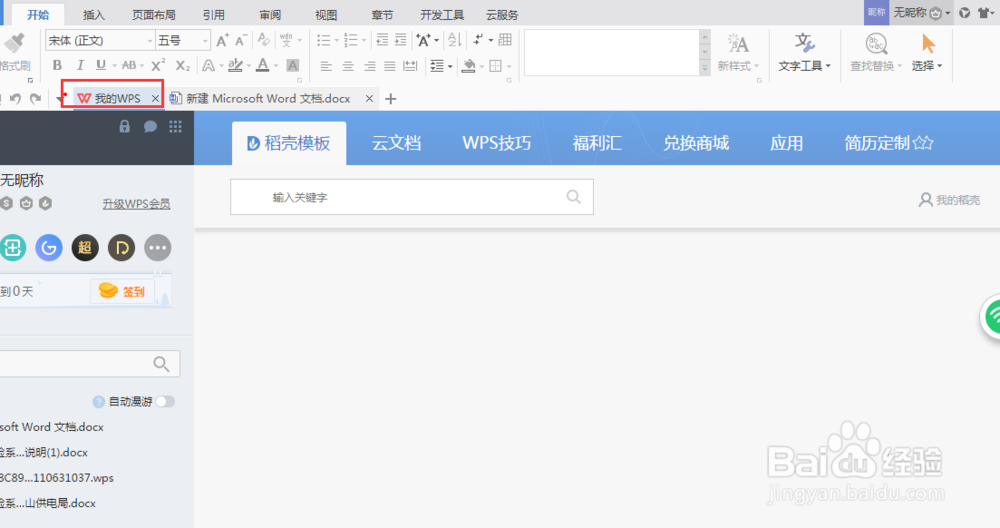Open the 云服务 ribbon tab

[x=502, y=15]
